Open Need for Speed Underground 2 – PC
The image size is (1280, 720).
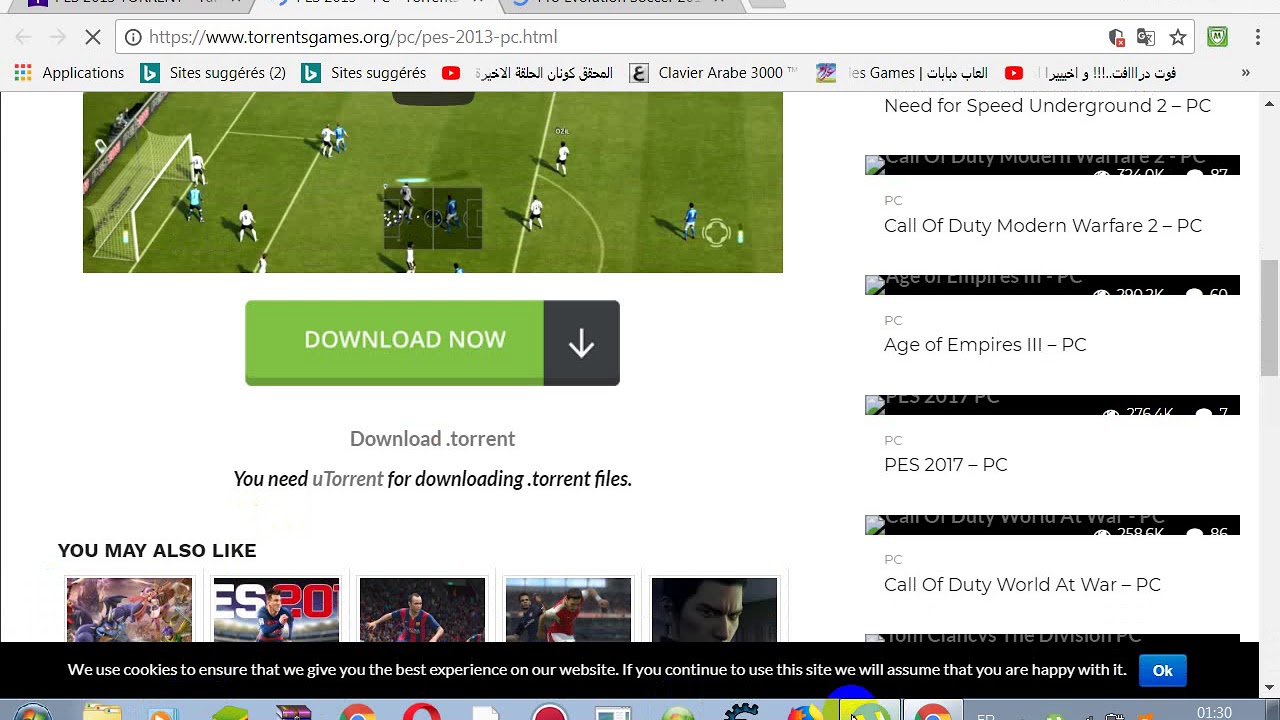[x=1047, y=106]
